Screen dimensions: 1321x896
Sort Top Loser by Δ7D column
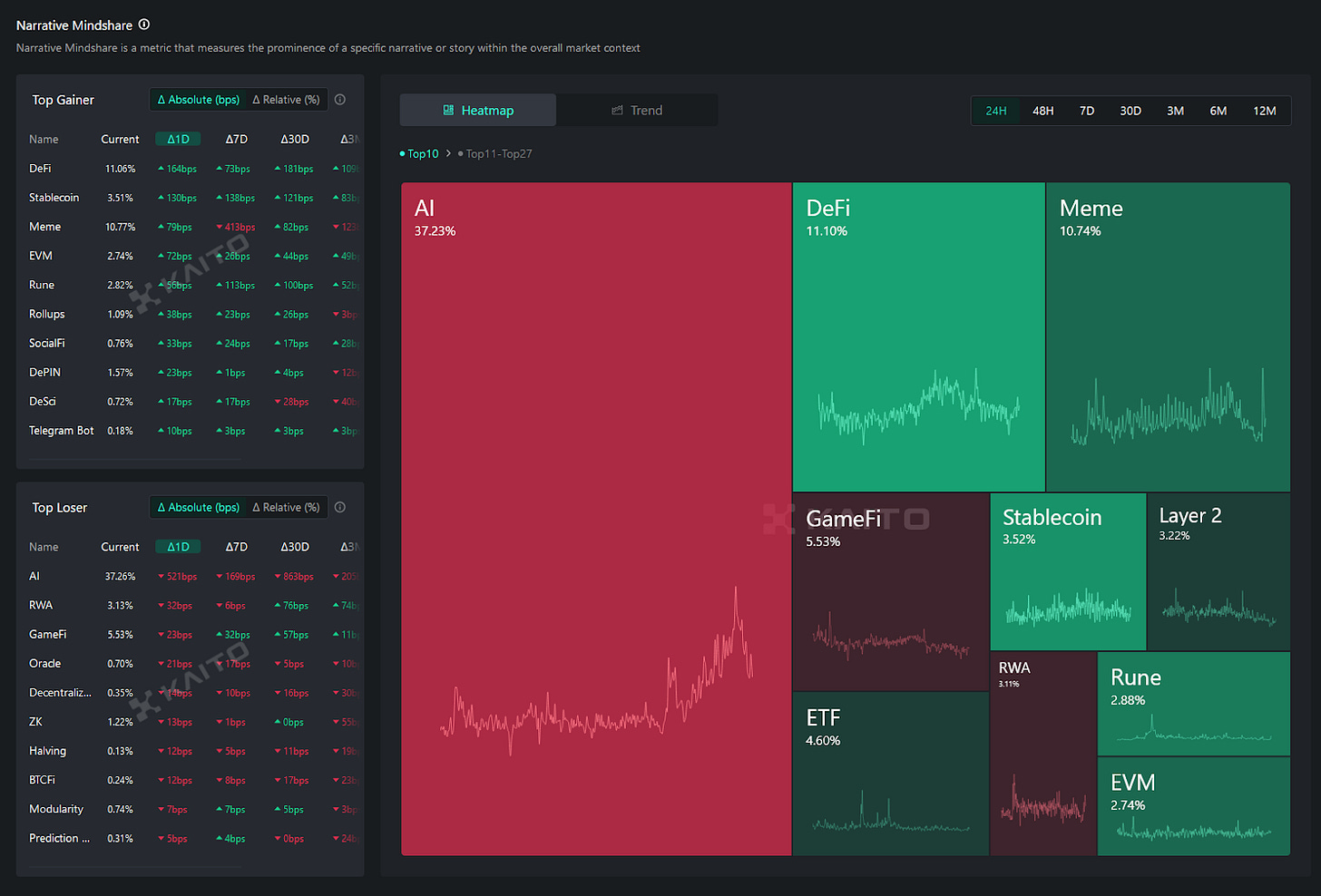click(x=237, y=547)
